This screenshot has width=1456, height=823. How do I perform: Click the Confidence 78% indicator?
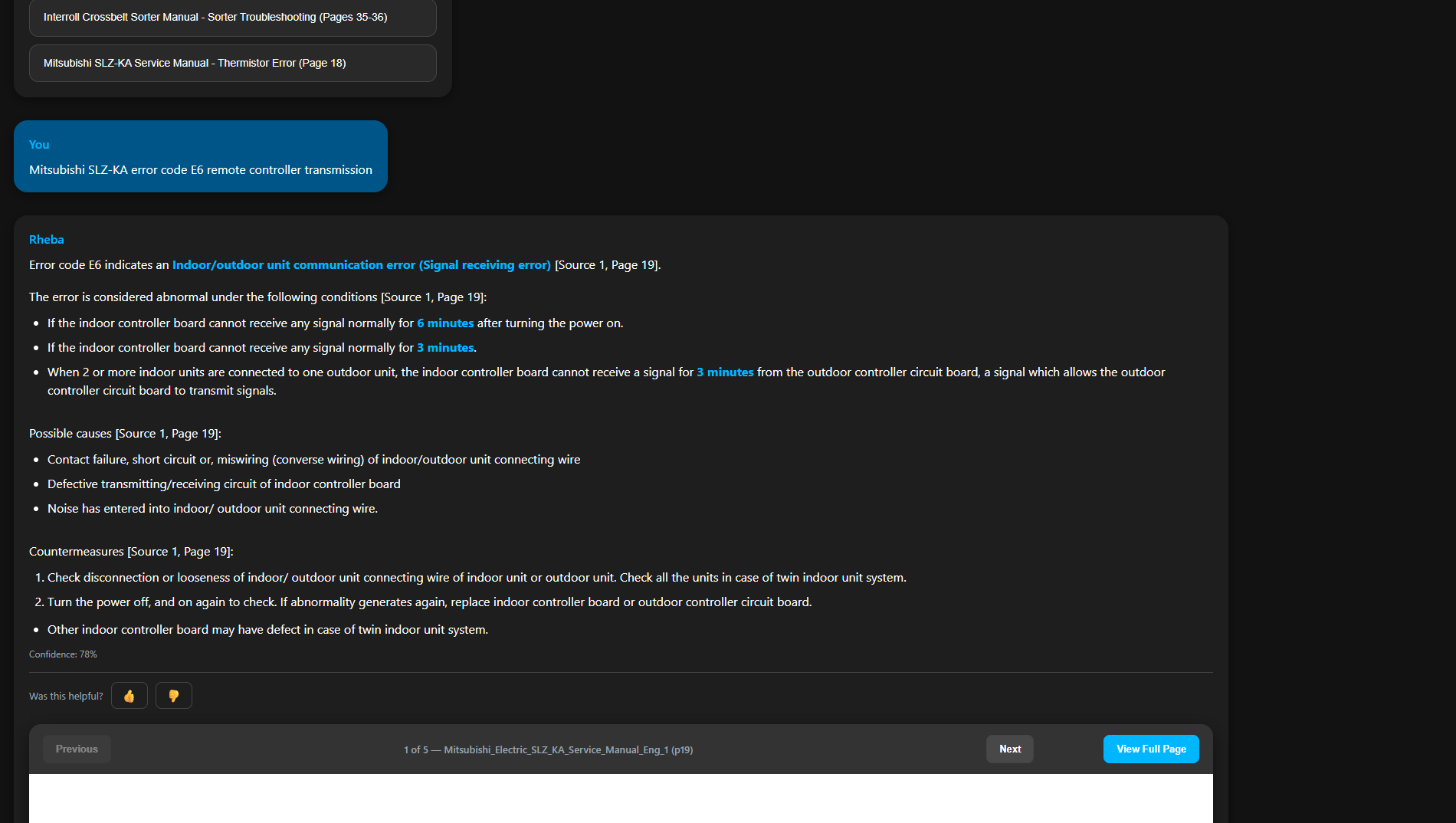63,654
